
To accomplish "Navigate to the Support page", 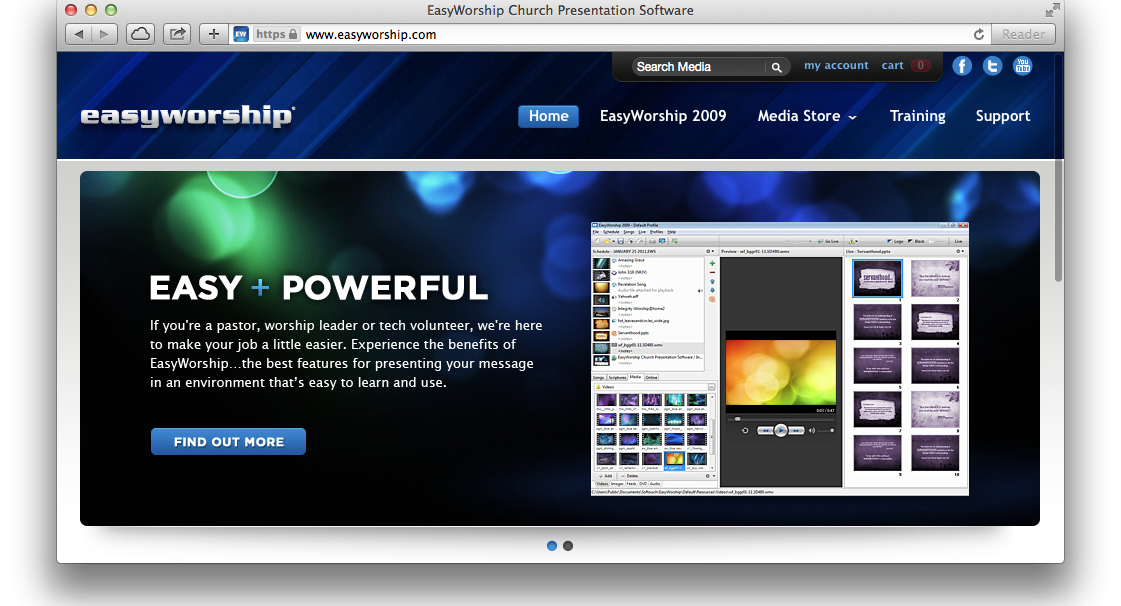I will 1002,116.
